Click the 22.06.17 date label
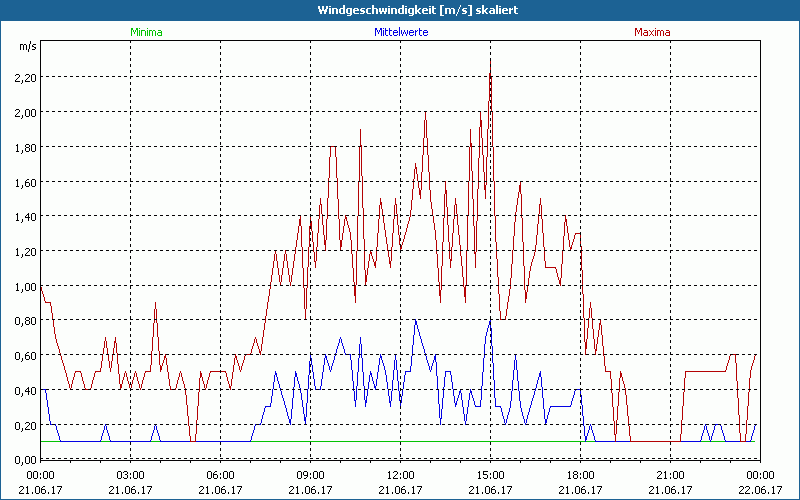 click(x=760, y=490)
